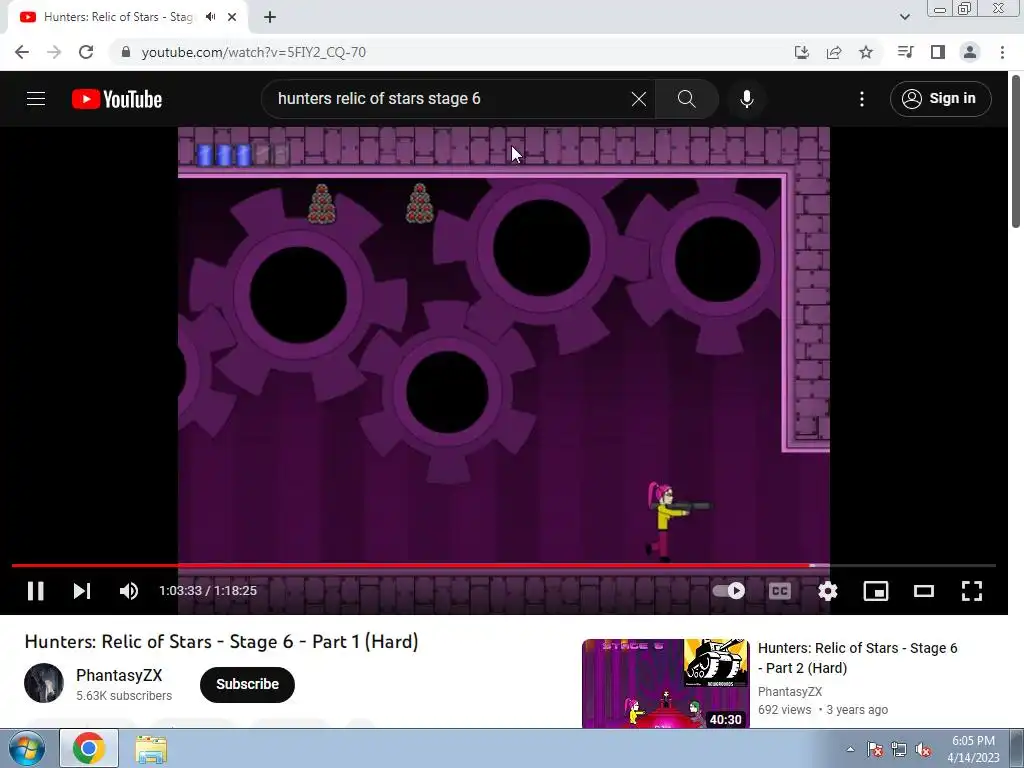The image size is (1024, 768).
Task: Open clock showing 6:05 PM
Action: tap(973, 749)
